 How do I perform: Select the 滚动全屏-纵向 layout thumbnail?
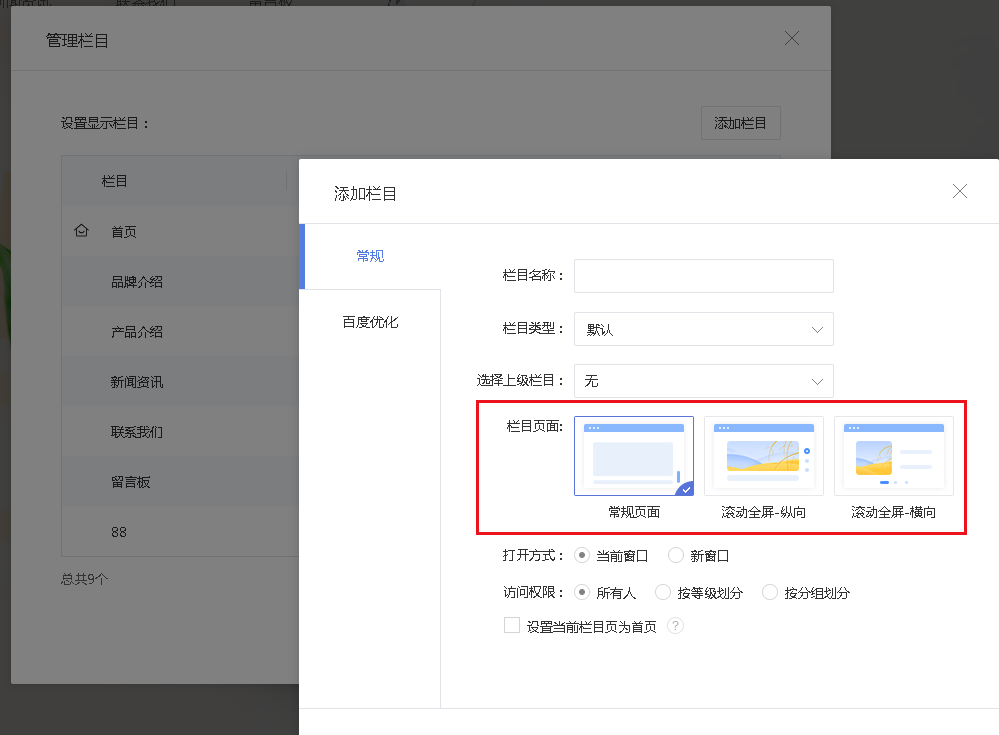(764, 456)
